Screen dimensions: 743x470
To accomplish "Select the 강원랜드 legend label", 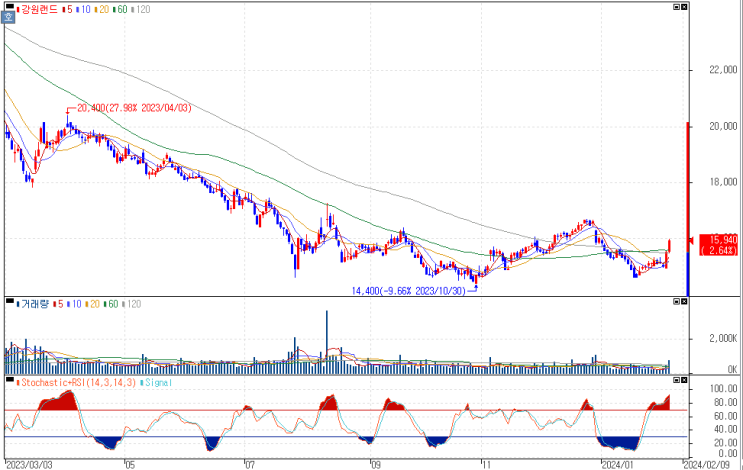I will 39,9.
